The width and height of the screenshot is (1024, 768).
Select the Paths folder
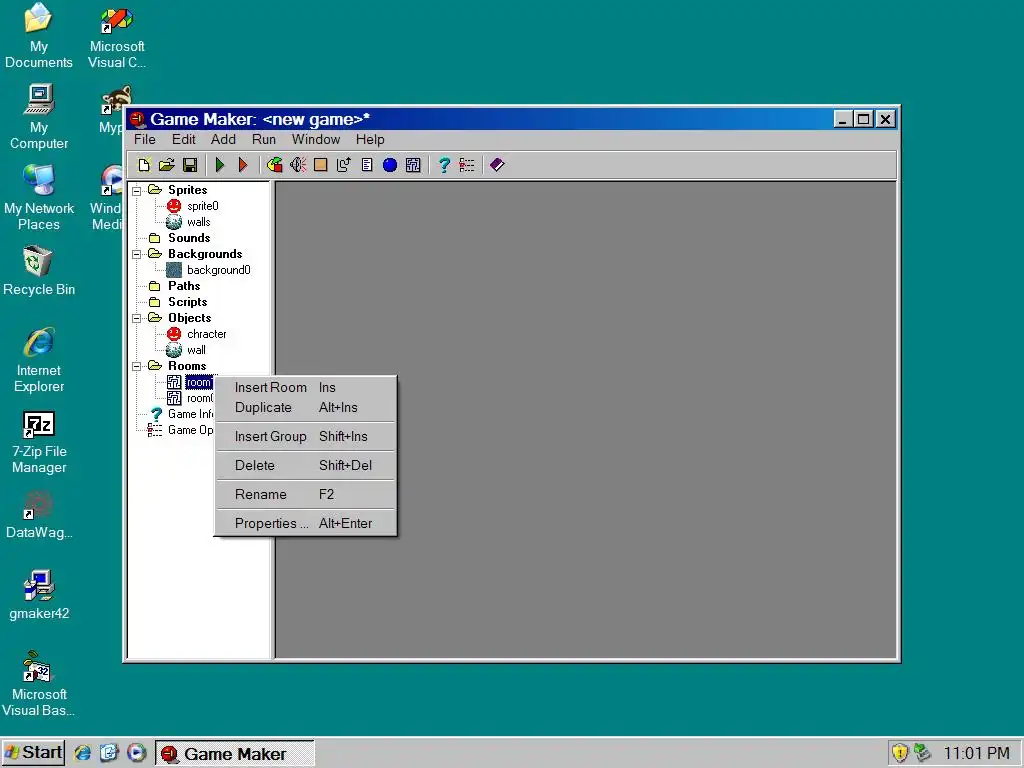(184, 285)
